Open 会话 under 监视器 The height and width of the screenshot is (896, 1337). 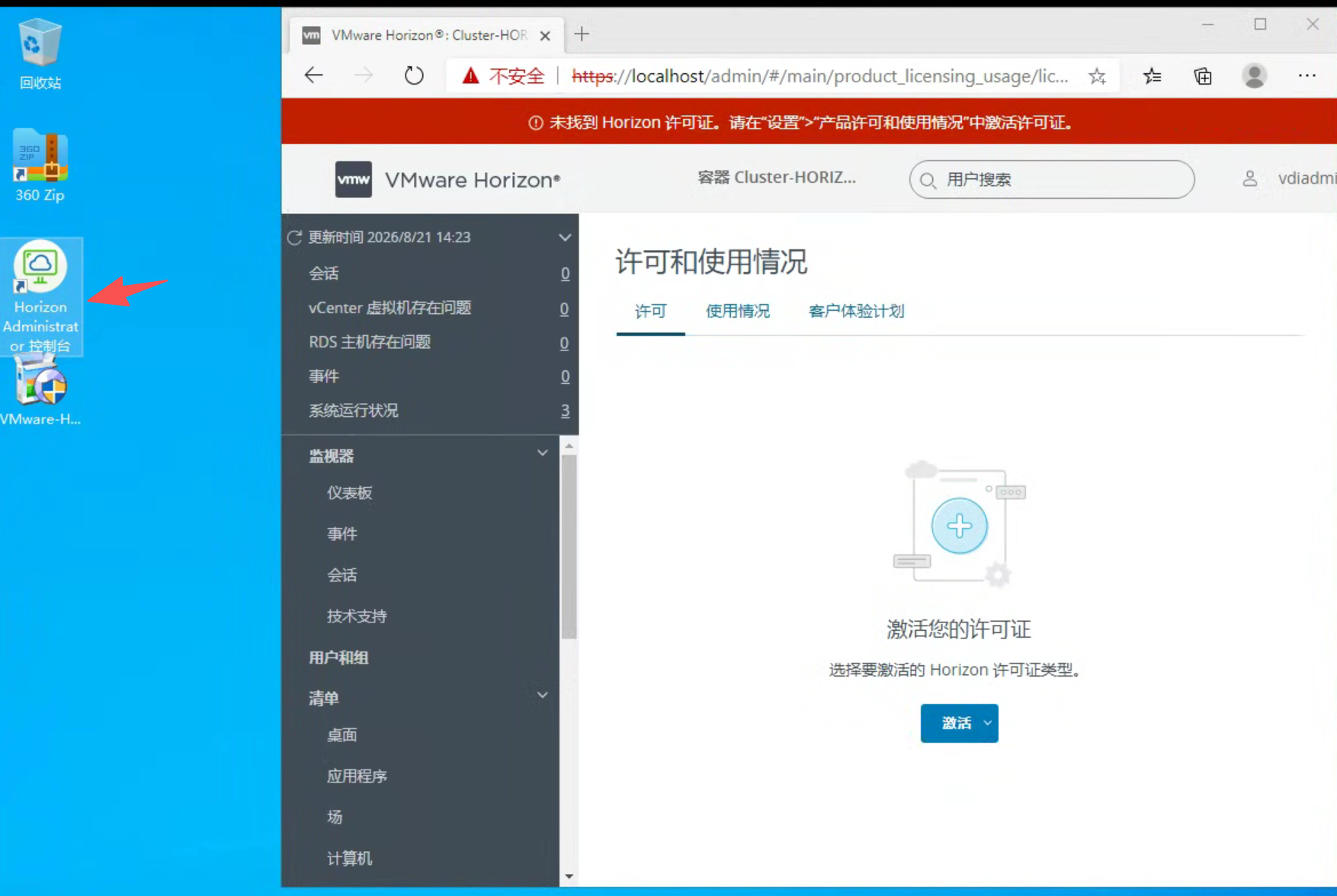342,575
